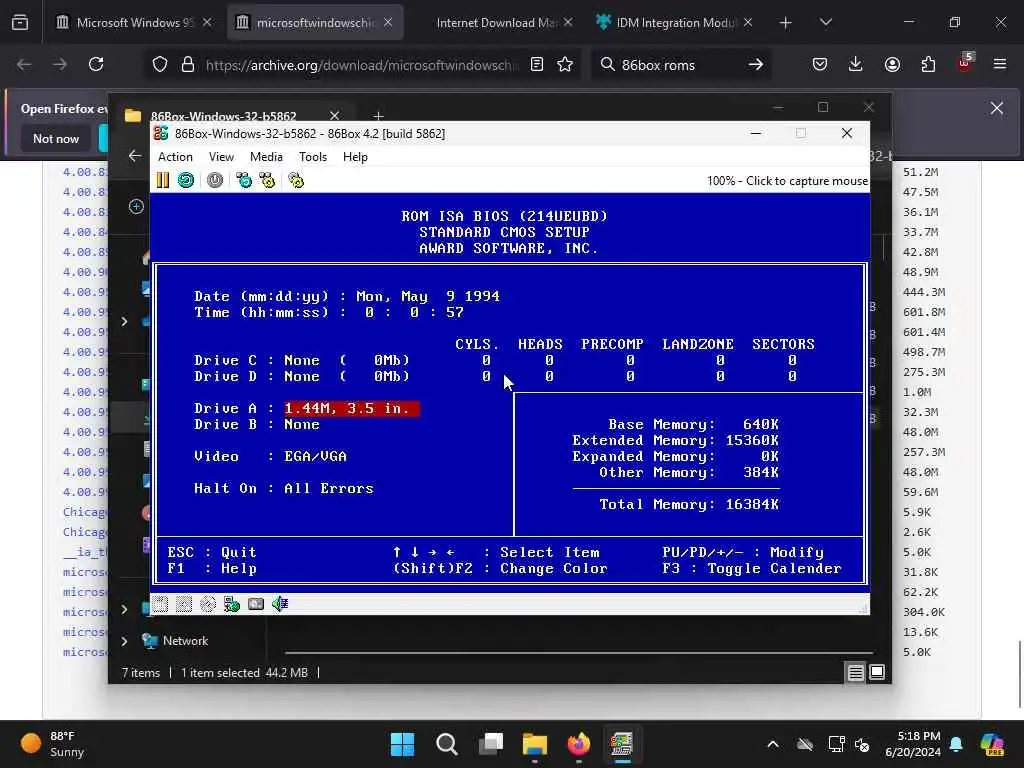This screenshot has height=768, width=1024.
Task: Click the highlighted Drive A '1.44M, 3.5 in.' value
Action: (x=352, y=409)
